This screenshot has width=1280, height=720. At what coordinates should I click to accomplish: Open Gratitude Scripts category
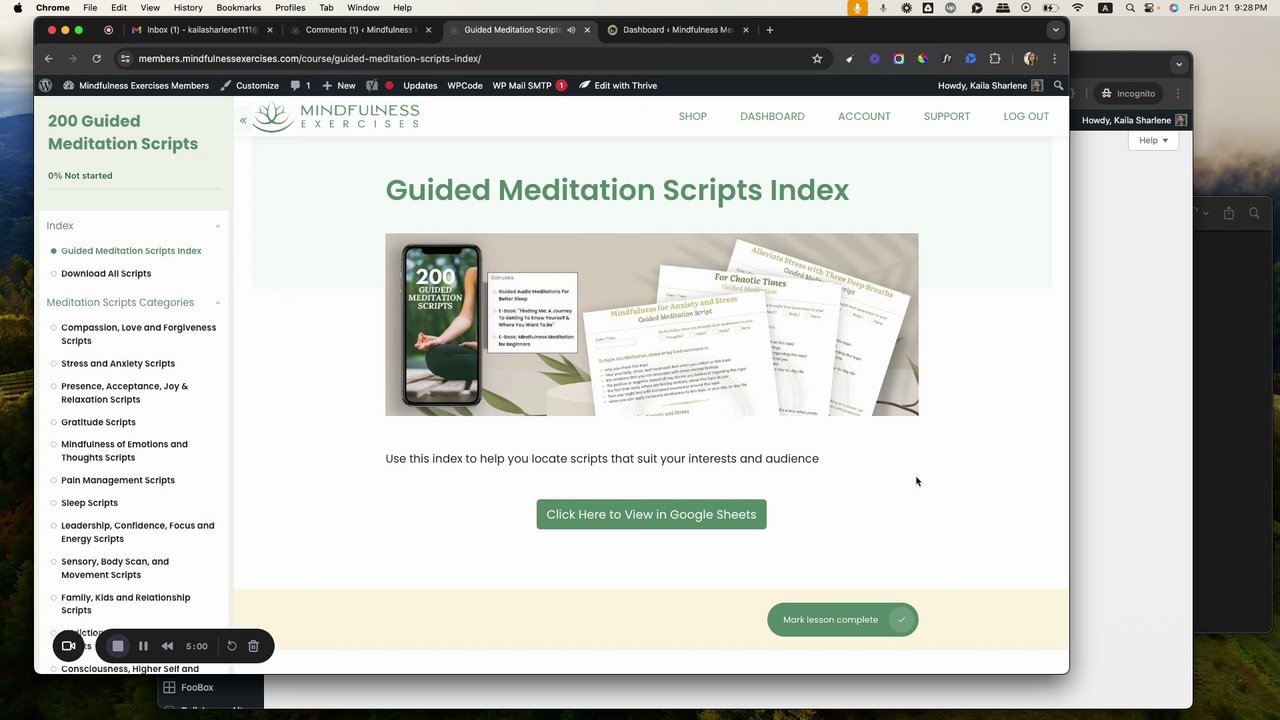[98, 422]
